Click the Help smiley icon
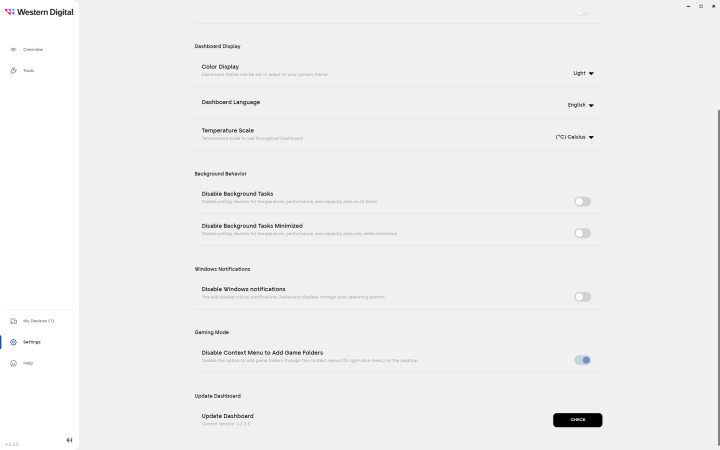720x450 pixels. point(13,363)
